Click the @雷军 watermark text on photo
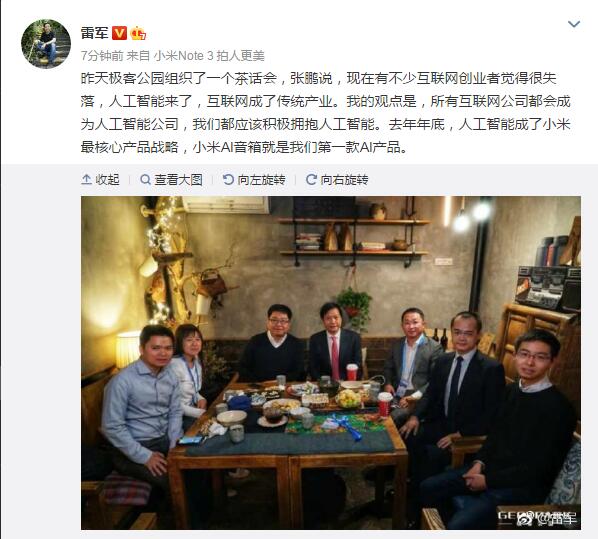This screenshot has width=598, height=539. pos(556,518)
